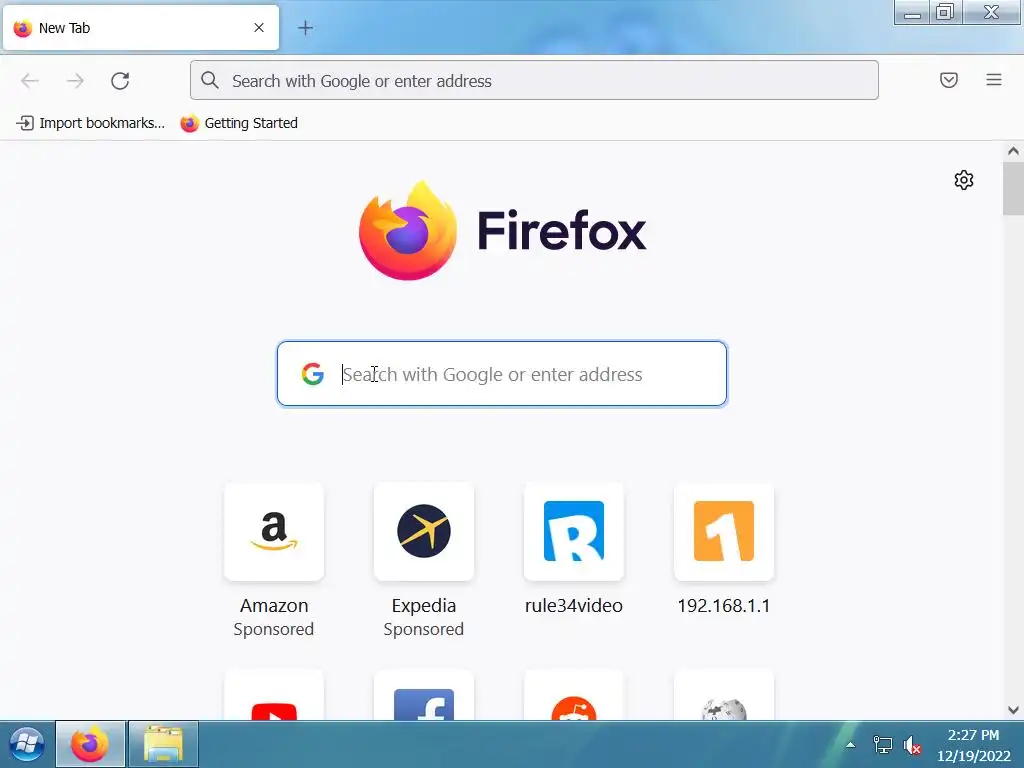Show hidden system tray icons
The width and height of the screenshot is (1024, 768).
850,744
